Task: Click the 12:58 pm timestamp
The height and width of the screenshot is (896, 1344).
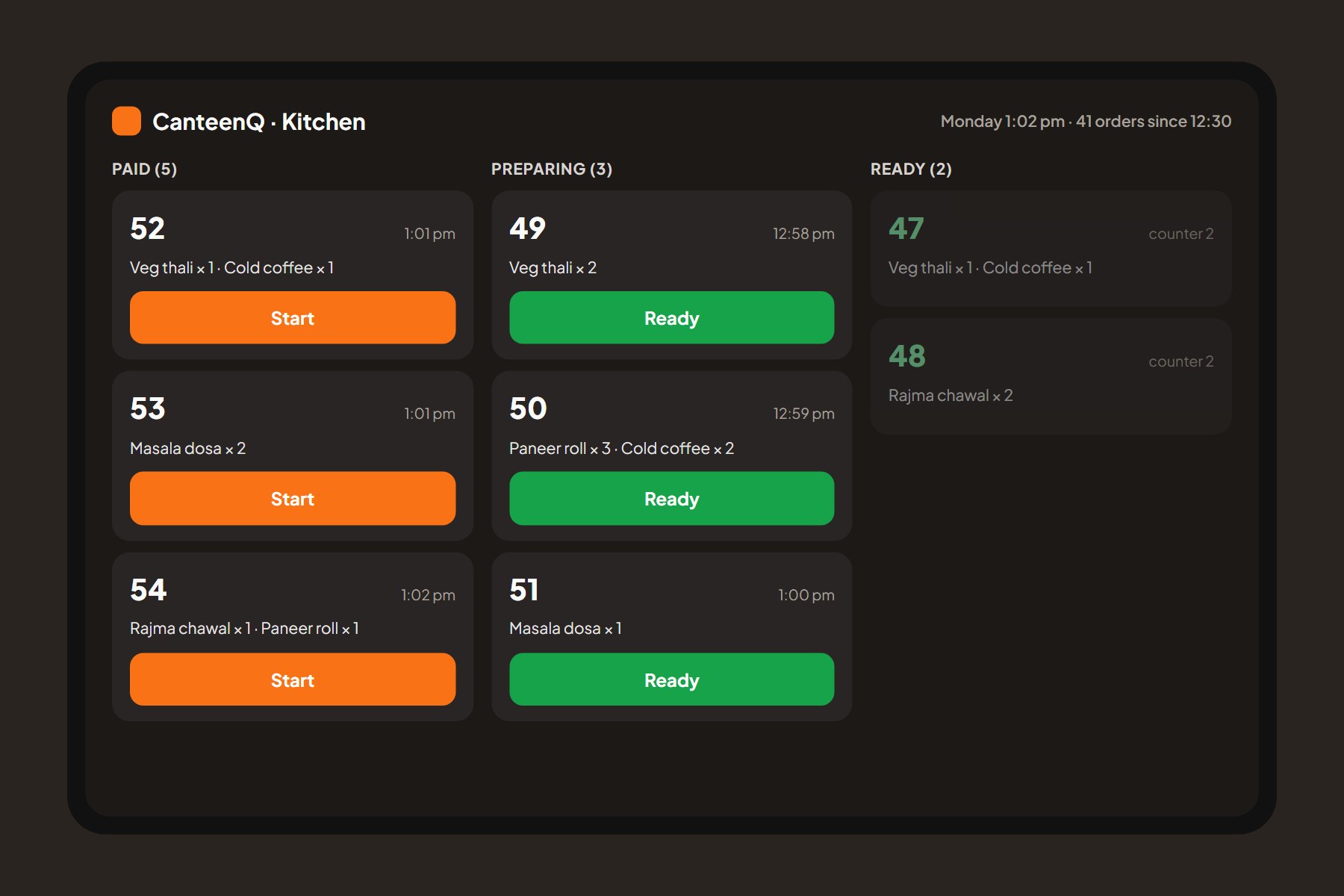Action: (x=803, y=234)
